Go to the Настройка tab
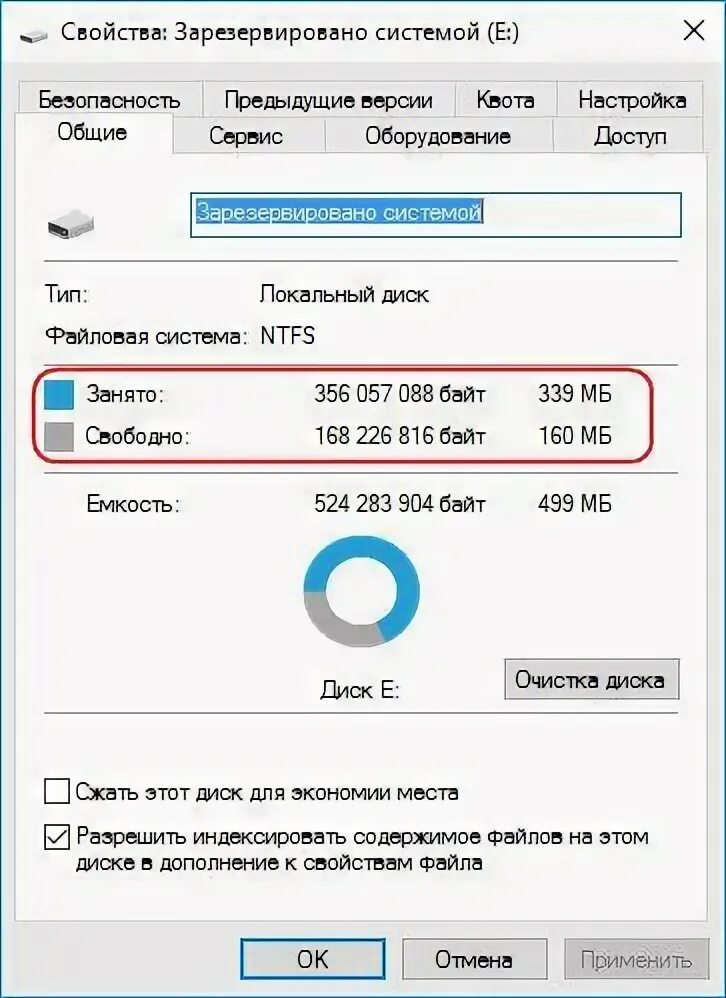The image size is (726, 998). coord(631,100)
